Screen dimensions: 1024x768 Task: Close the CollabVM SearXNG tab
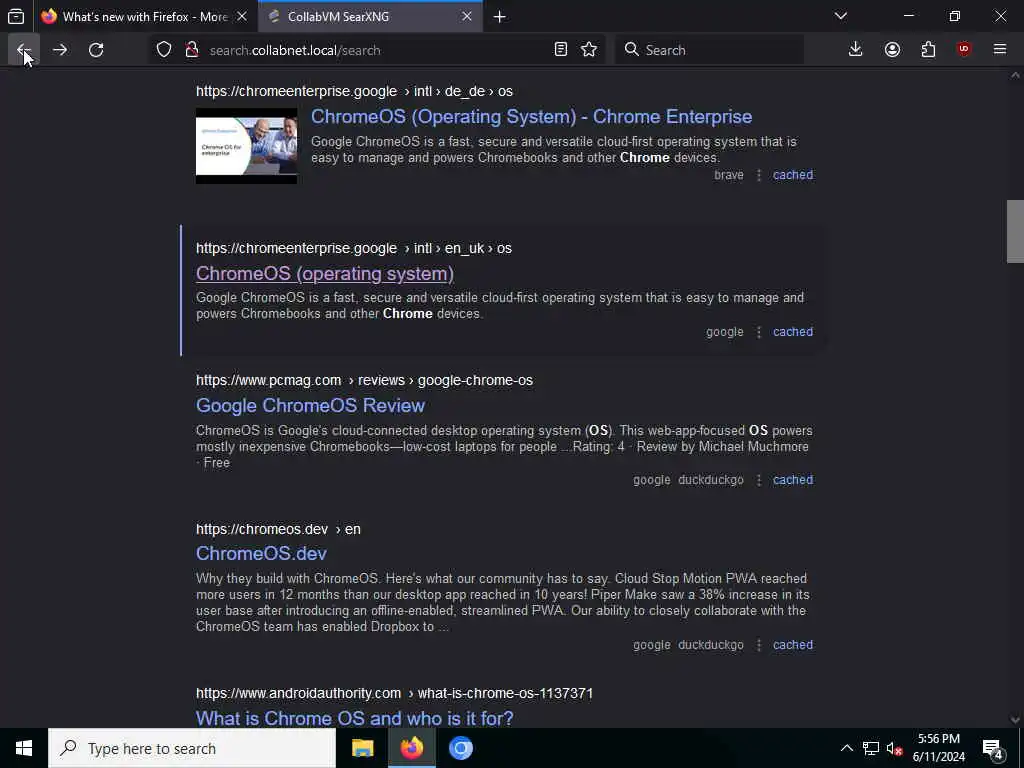467,16
